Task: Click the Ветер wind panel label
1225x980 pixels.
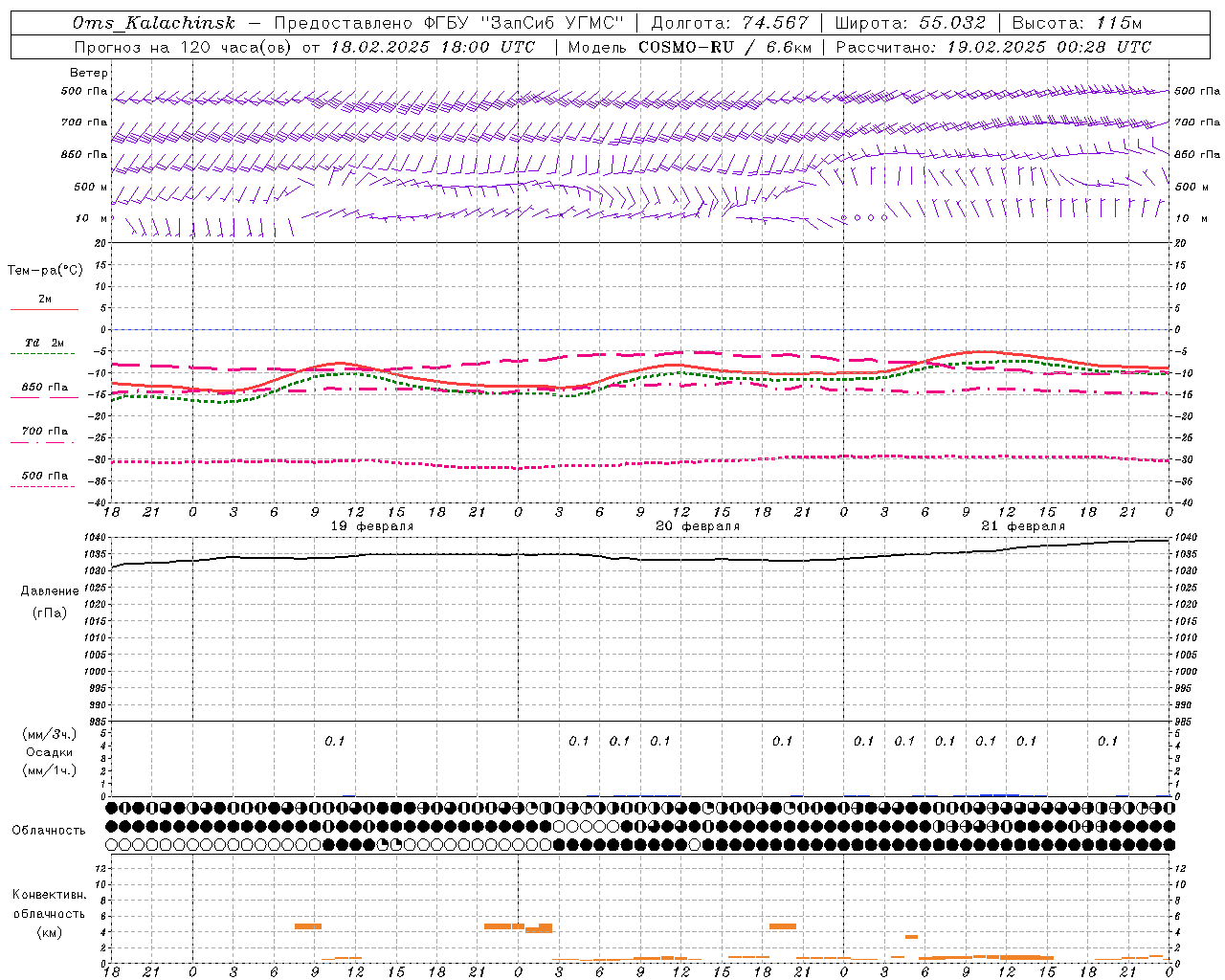Action: [89, 73]
